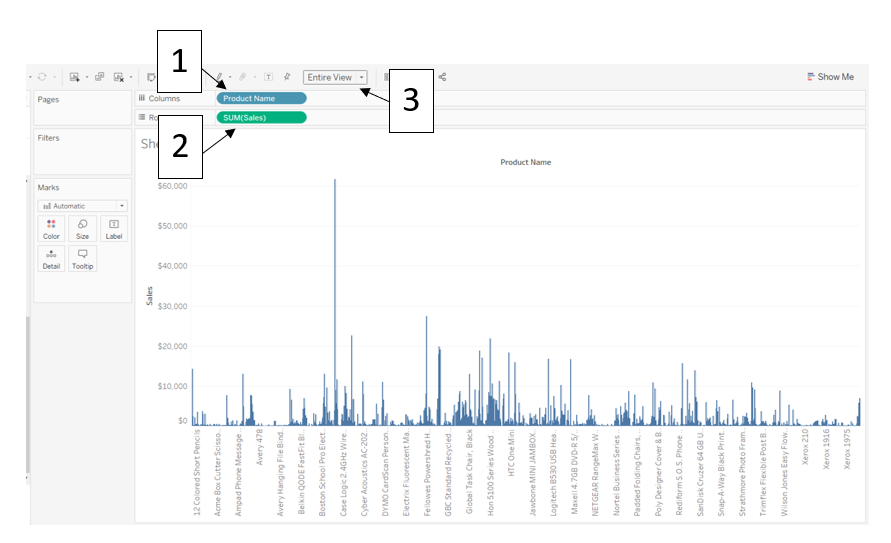Open the Detail marks card
Screen dimensions: 891x543
[x=51, y=259]
